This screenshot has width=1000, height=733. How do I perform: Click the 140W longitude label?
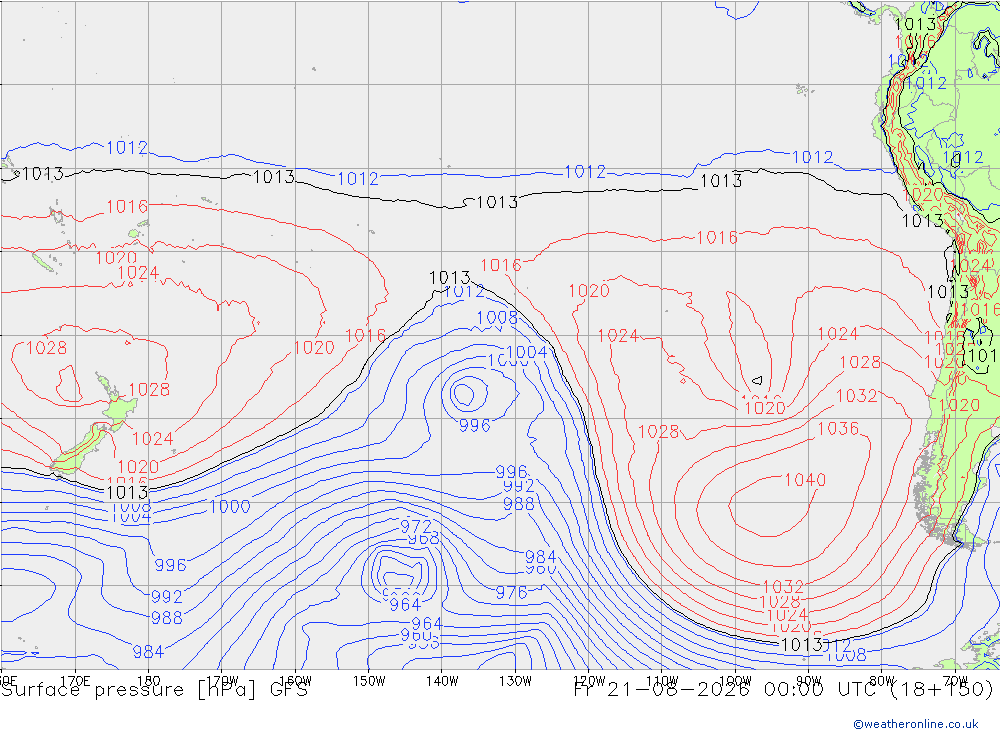[x=442, y=681]
